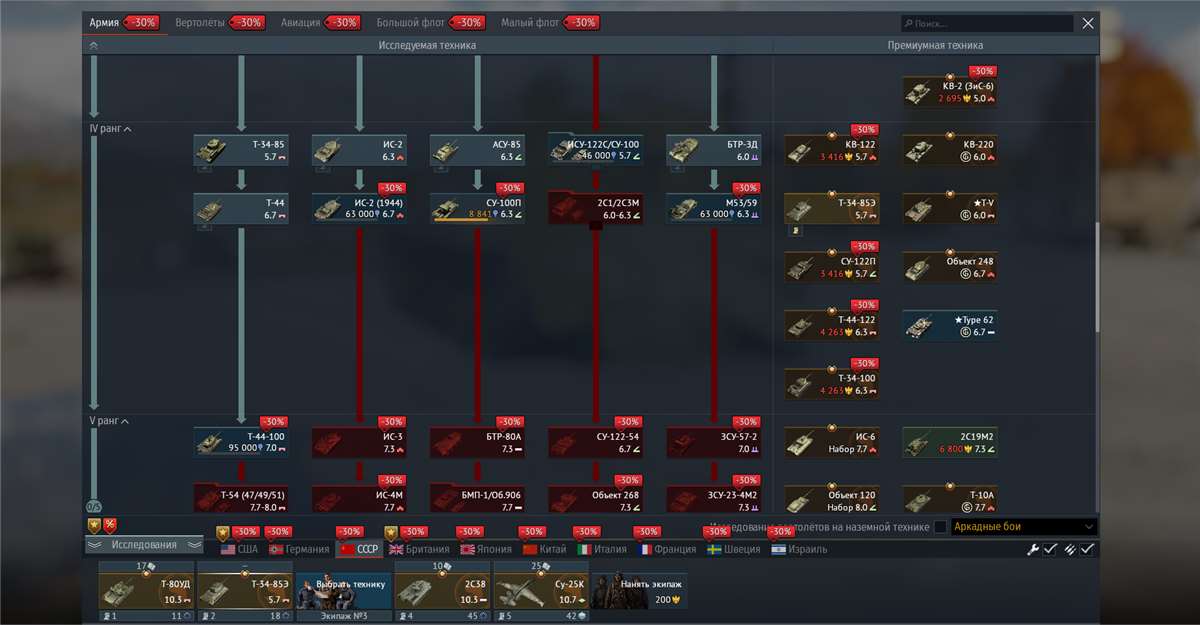Open the Аркадные бои mode dropdown
1200x625 pixels.
[x=1022, y=526]
